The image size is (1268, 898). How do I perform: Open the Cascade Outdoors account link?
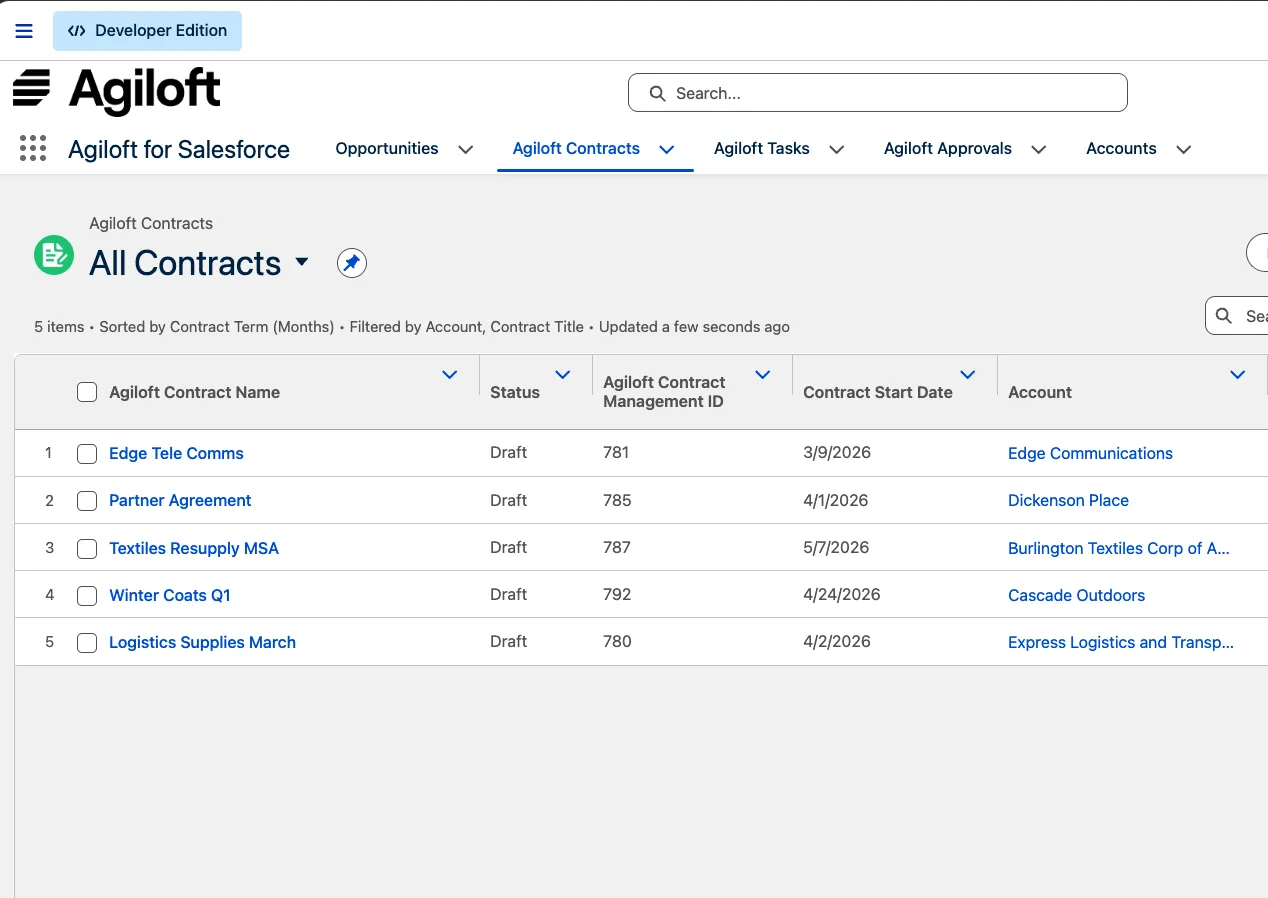point(1076,595)
